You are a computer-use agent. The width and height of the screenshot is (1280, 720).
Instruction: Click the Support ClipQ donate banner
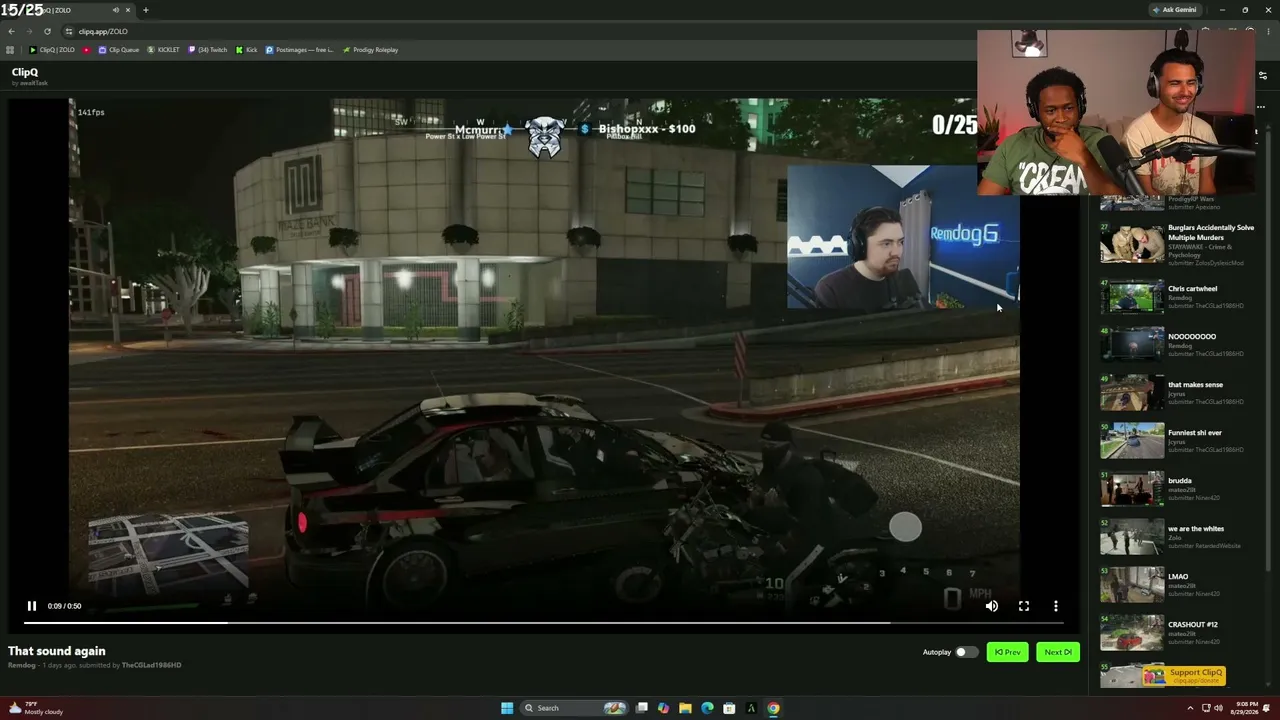click(x=1184, y=675)
